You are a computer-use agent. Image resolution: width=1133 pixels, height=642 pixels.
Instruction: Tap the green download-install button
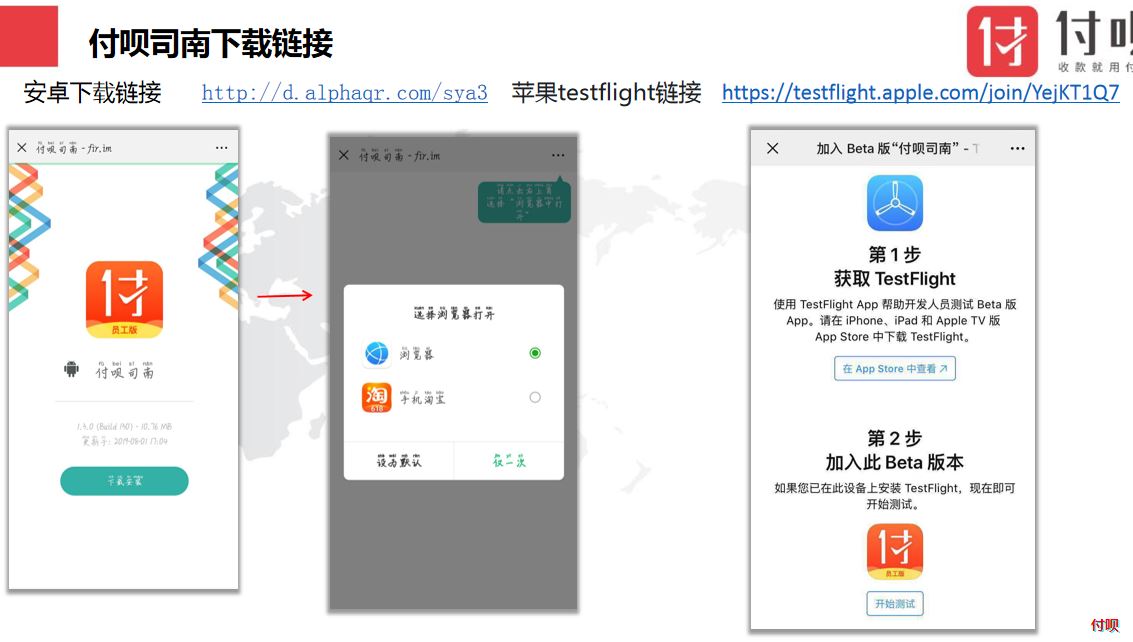coord(124,481)
